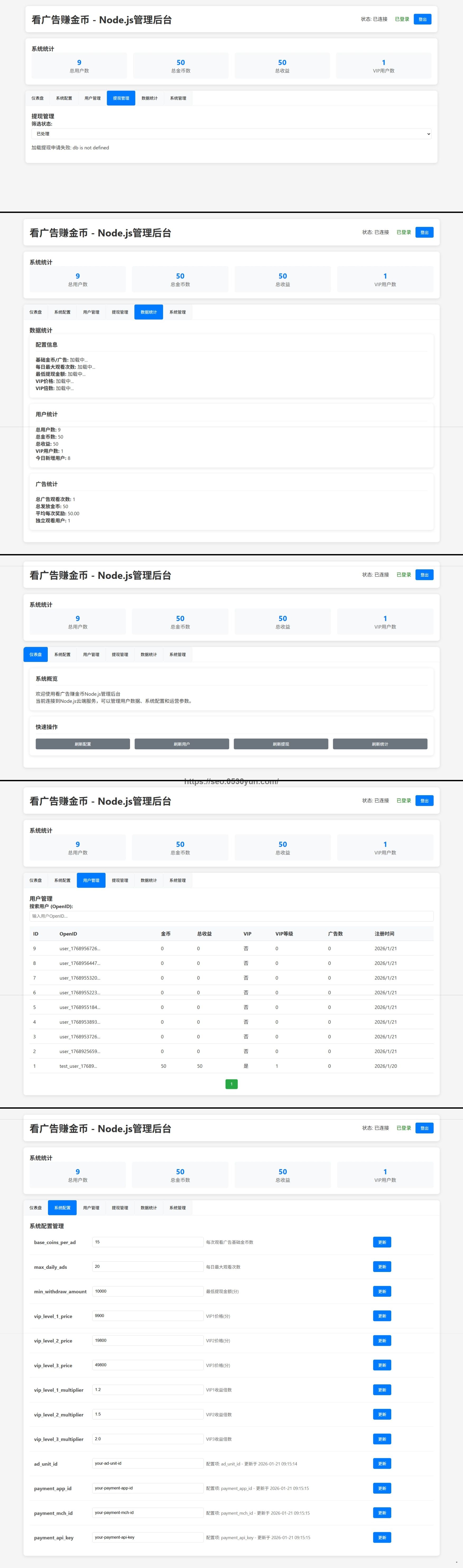Image resolution: width=463 pixels, height=1568 pixels.
Task: Click the 刷新提现 quick action button
Action: pos(281,743)
